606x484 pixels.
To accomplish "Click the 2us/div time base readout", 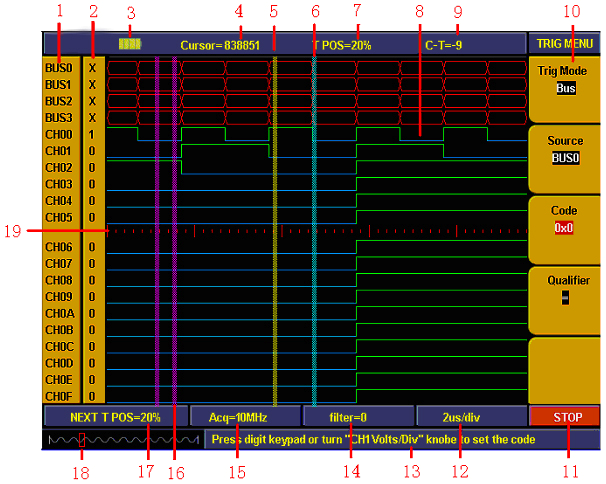I will [x=464, y=416].
